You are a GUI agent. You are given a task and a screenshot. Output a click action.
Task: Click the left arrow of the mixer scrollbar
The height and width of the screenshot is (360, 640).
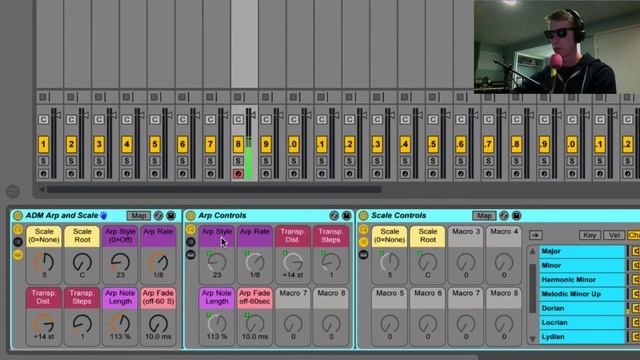pos(41,189)
